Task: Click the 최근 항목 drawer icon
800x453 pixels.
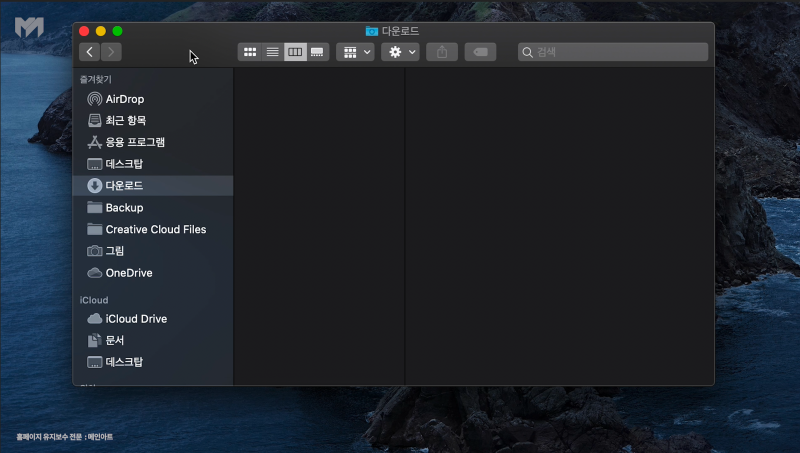Action: tap(94, 120)
